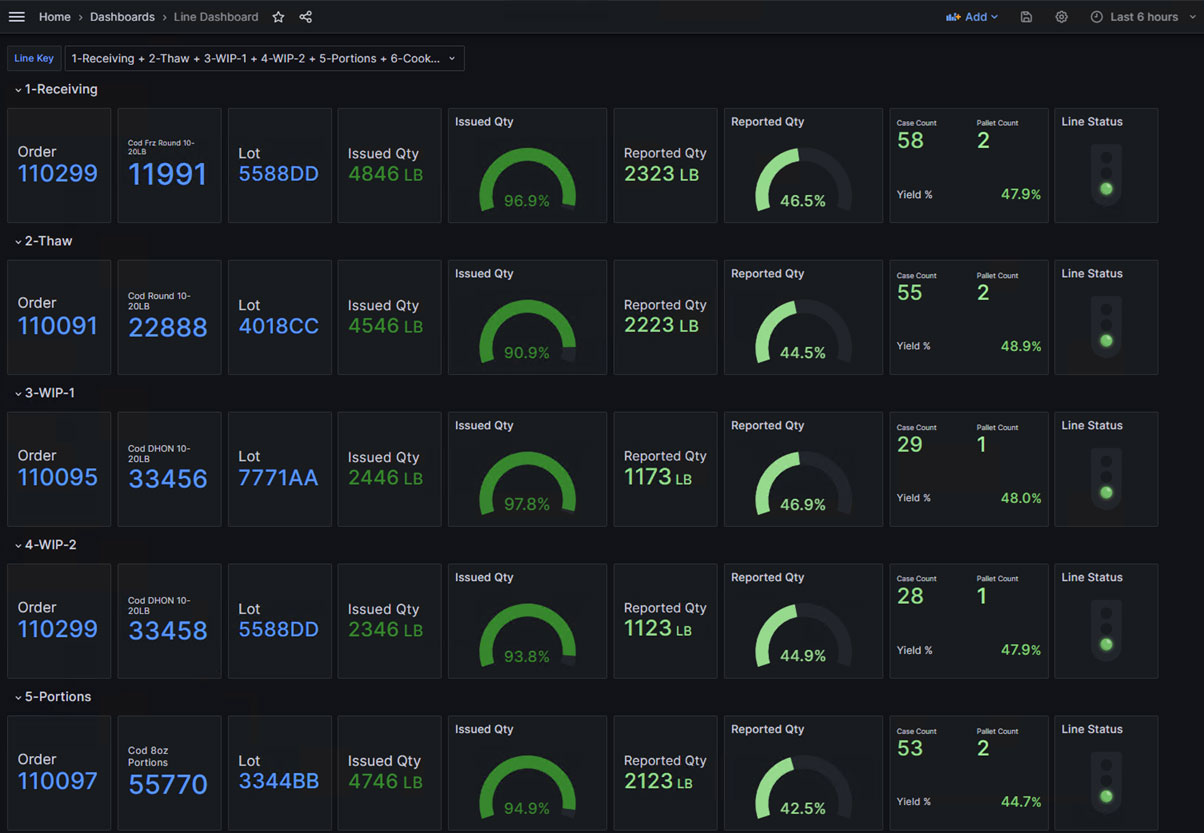Click the 3-WIP-1 line status traffic light
Viewport: 1204px width, 833px height.
pos(1105,478)
